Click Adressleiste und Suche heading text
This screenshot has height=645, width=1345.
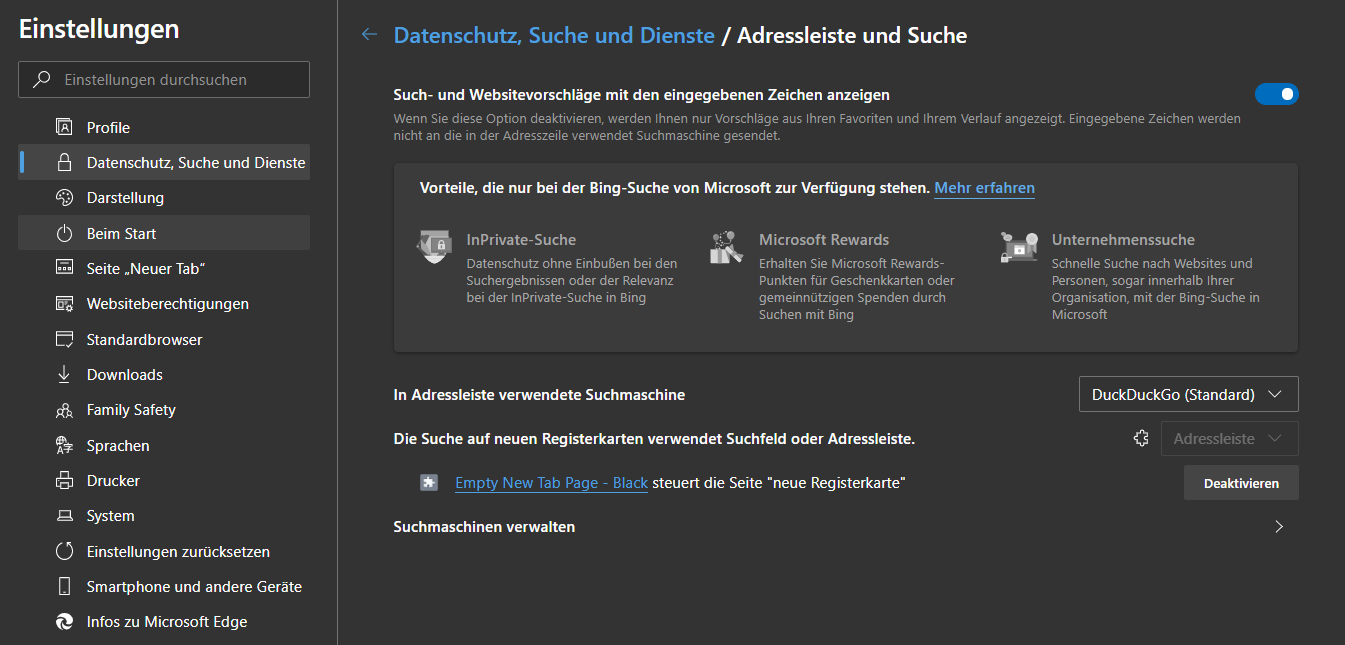pyautogui.click(x=852, y=36)
